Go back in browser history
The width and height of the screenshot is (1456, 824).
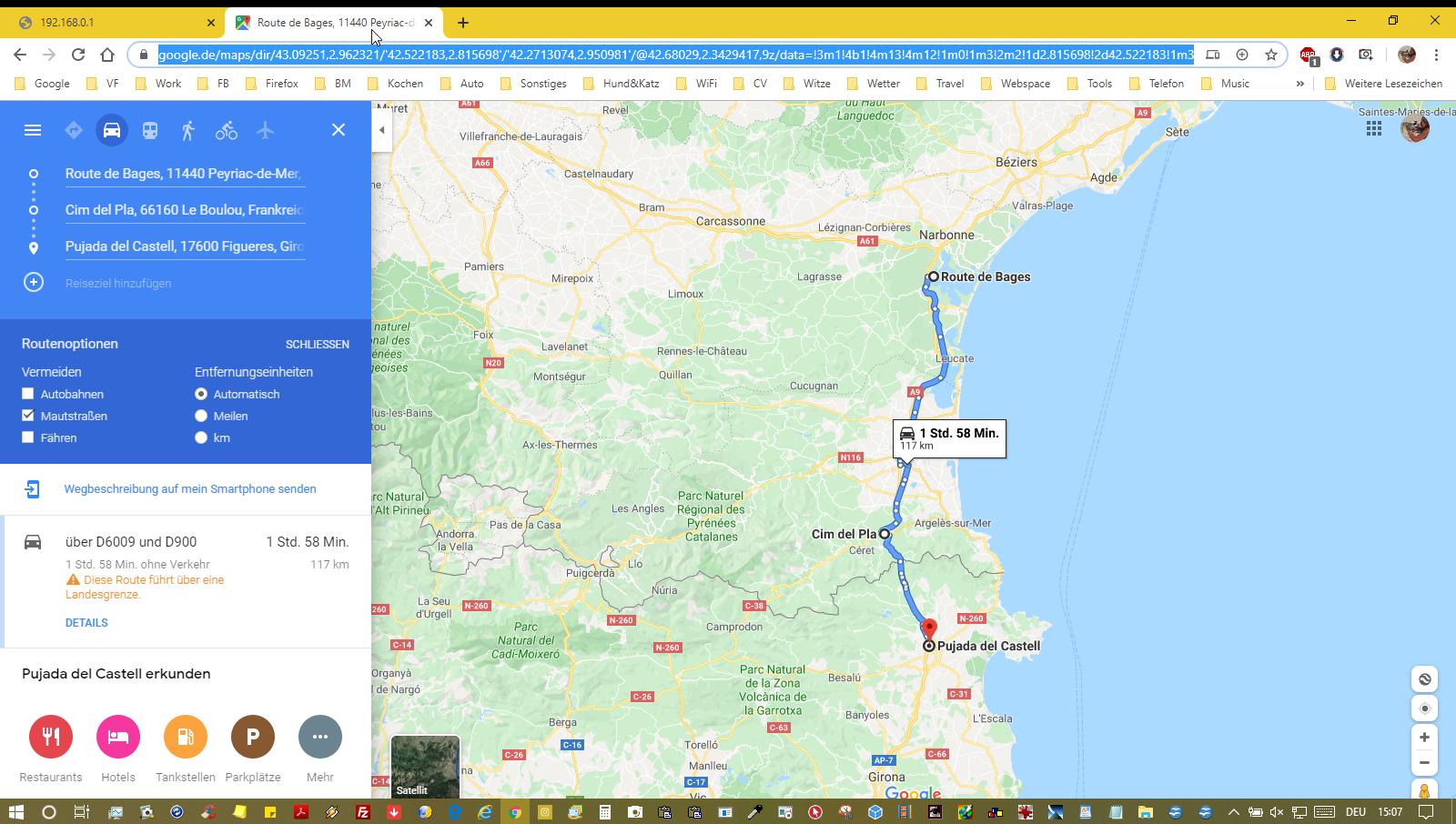(x=20, y=55)
